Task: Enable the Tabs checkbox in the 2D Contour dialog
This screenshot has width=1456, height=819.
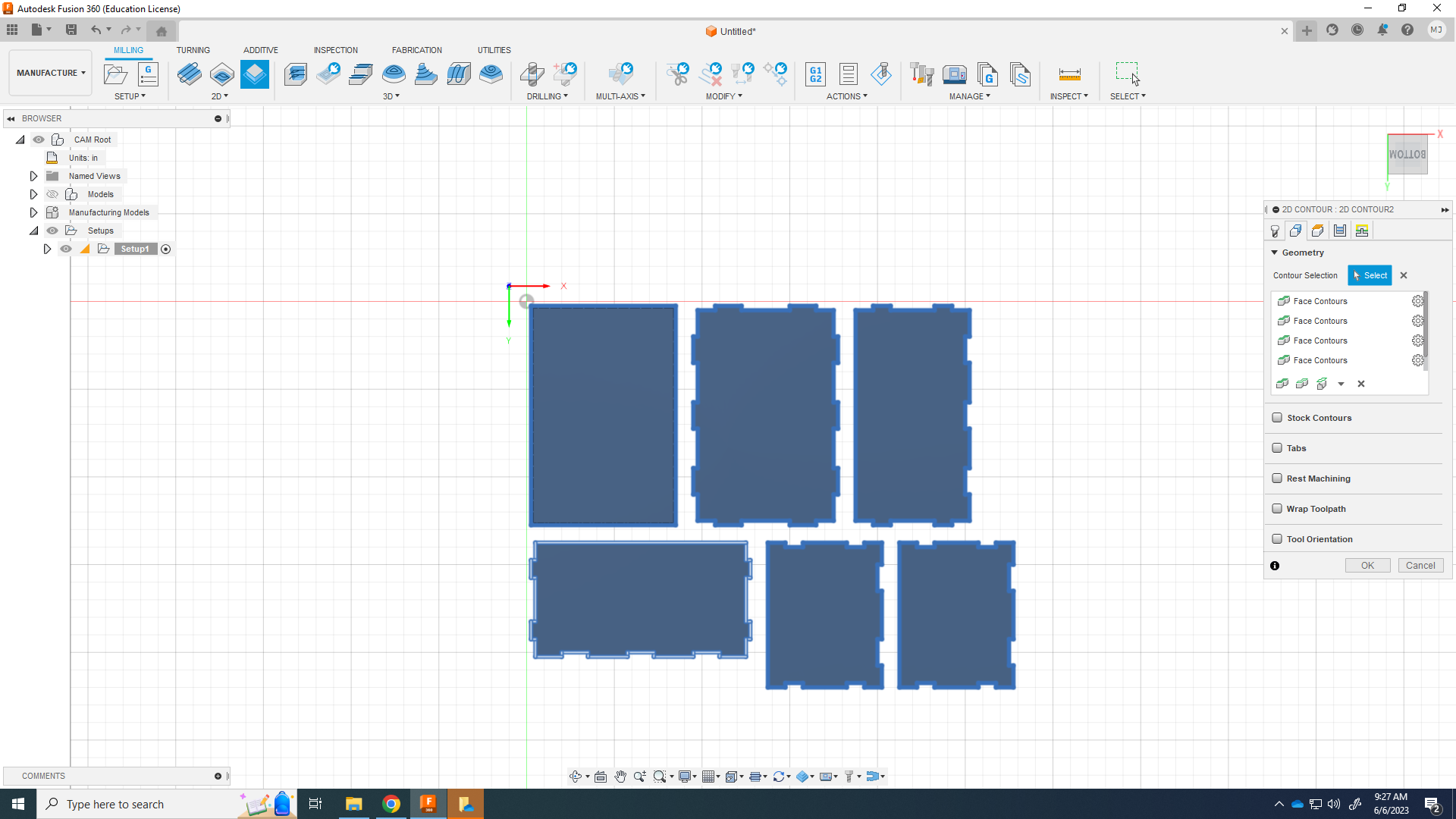Action: 1279,448
